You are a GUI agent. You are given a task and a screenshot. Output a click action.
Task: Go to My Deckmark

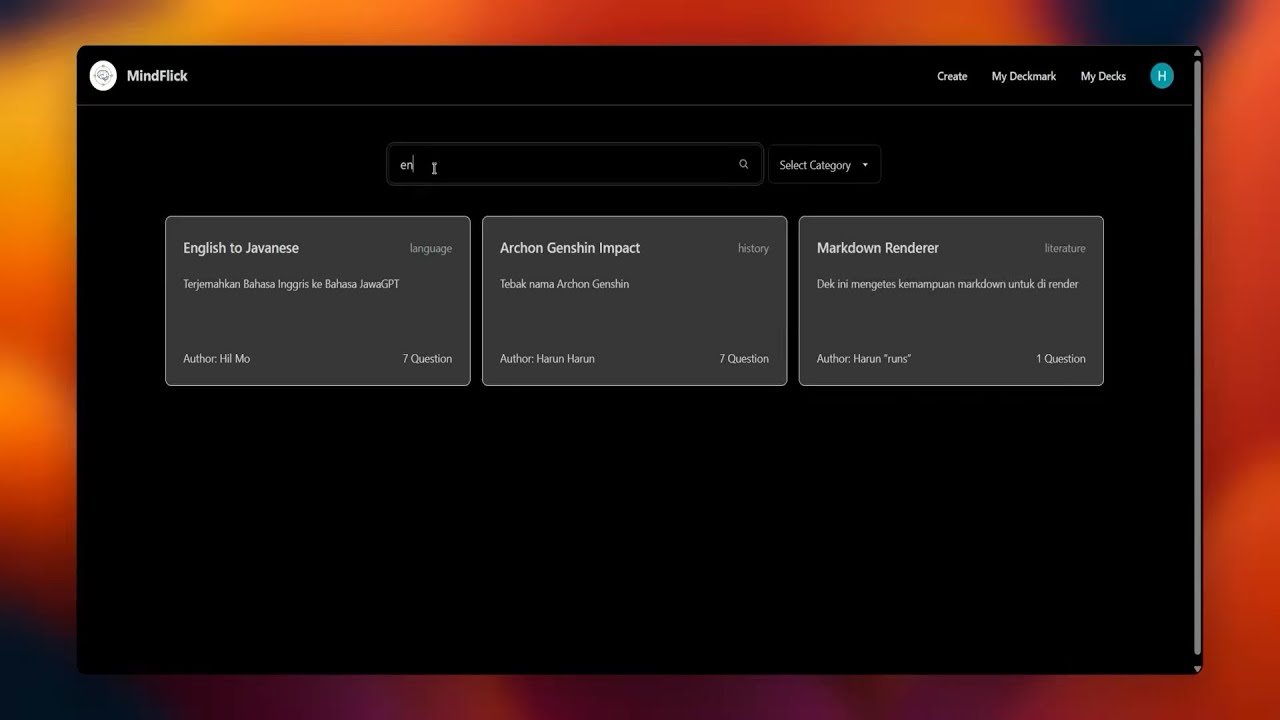pyautogui.click(x=1024, y=77)
